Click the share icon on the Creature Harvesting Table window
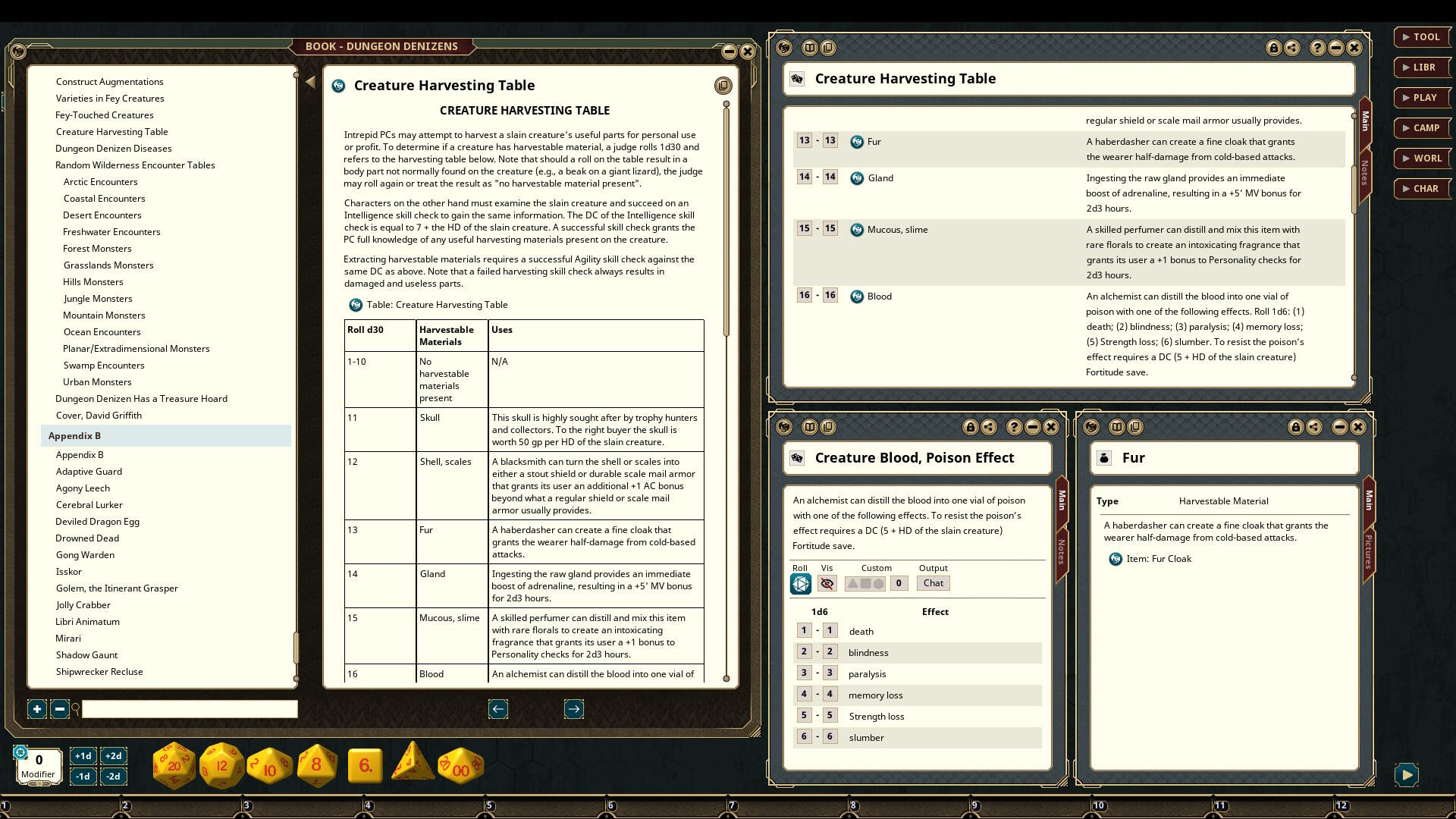Viewport: 1456px width, 819px height. pos(1292,47)
